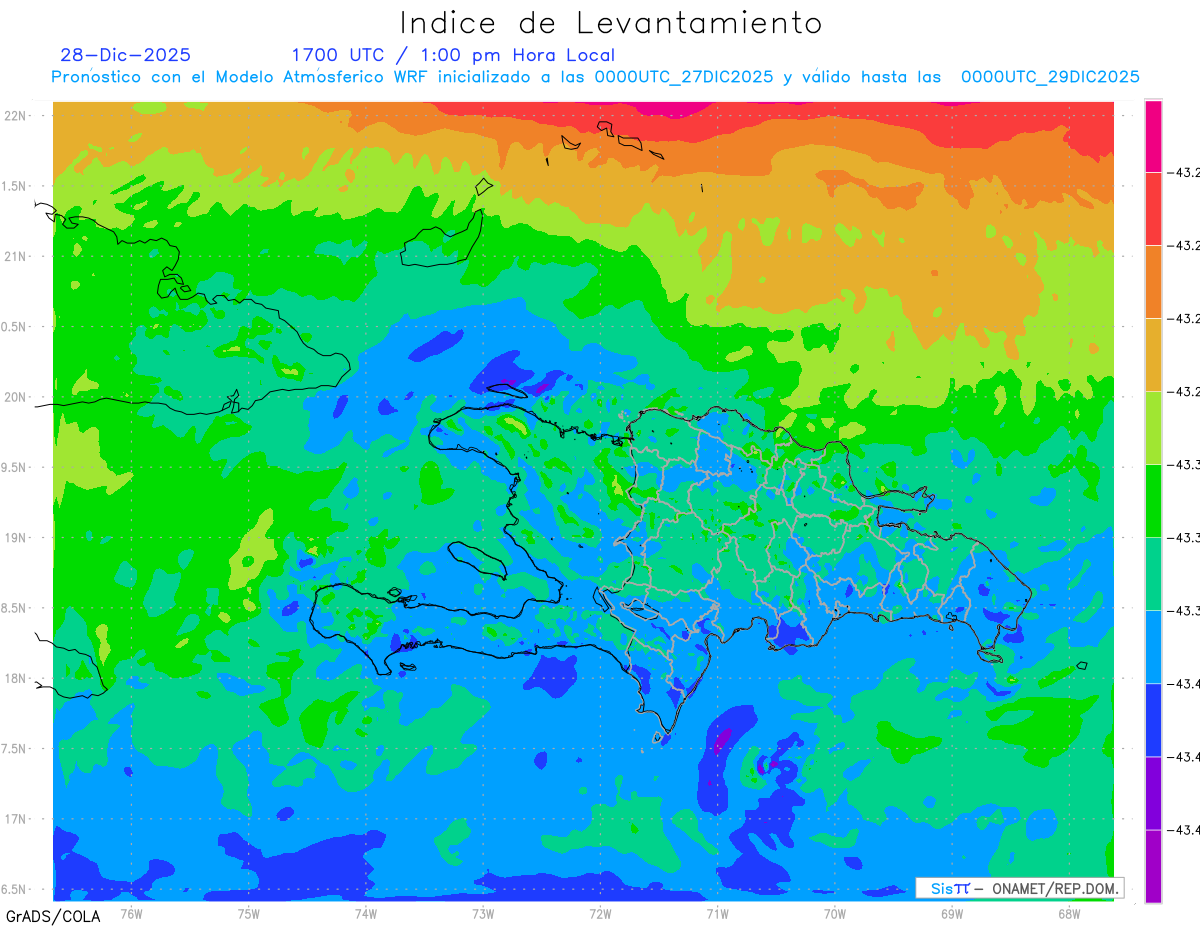Click the "74W" longitude label
1200x927 pixels.
tap(365, 913)
